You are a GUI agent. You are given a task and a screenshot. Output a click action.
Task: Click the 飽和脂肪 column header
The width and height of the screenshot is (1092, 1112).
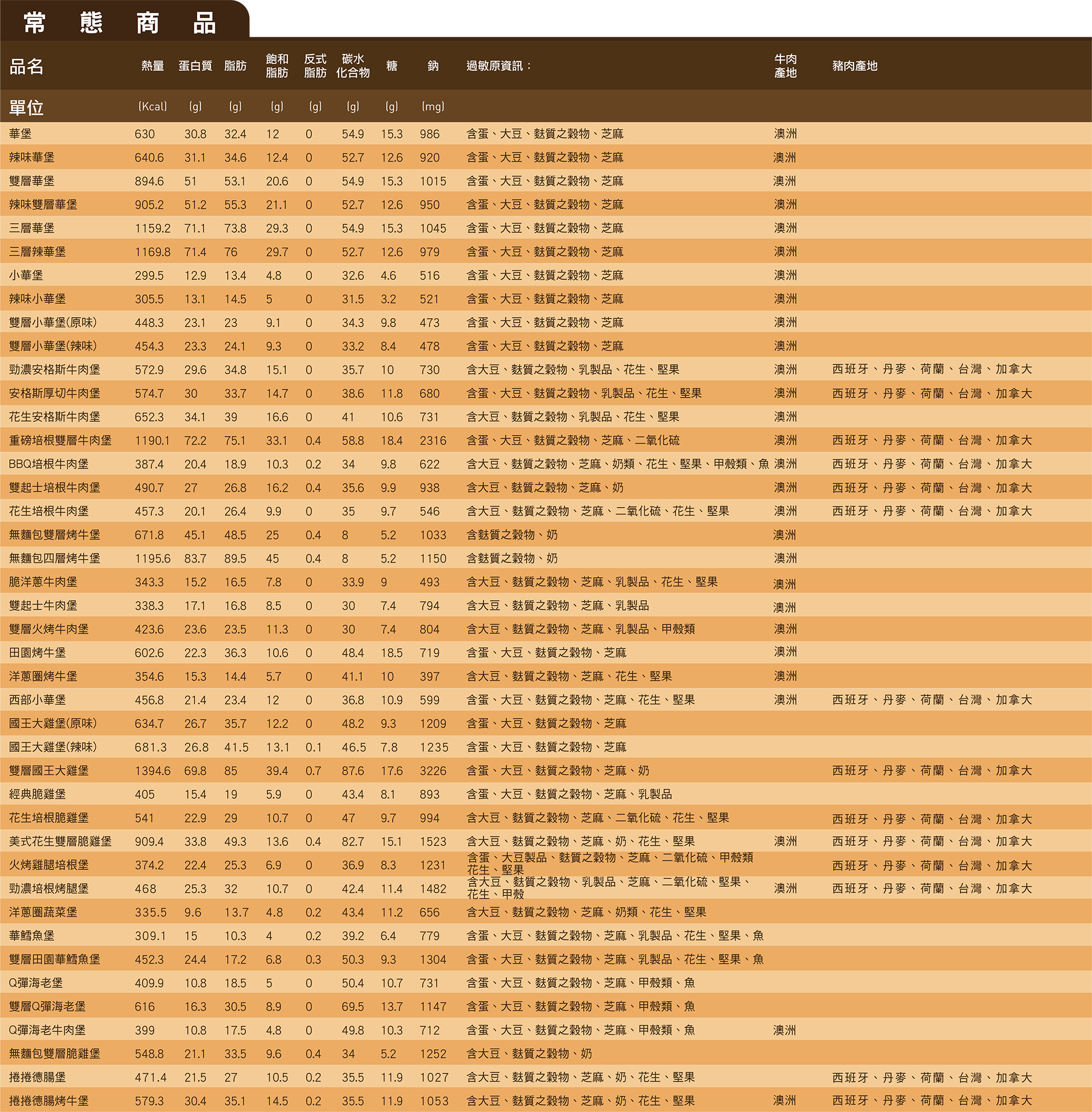[276, 66]
